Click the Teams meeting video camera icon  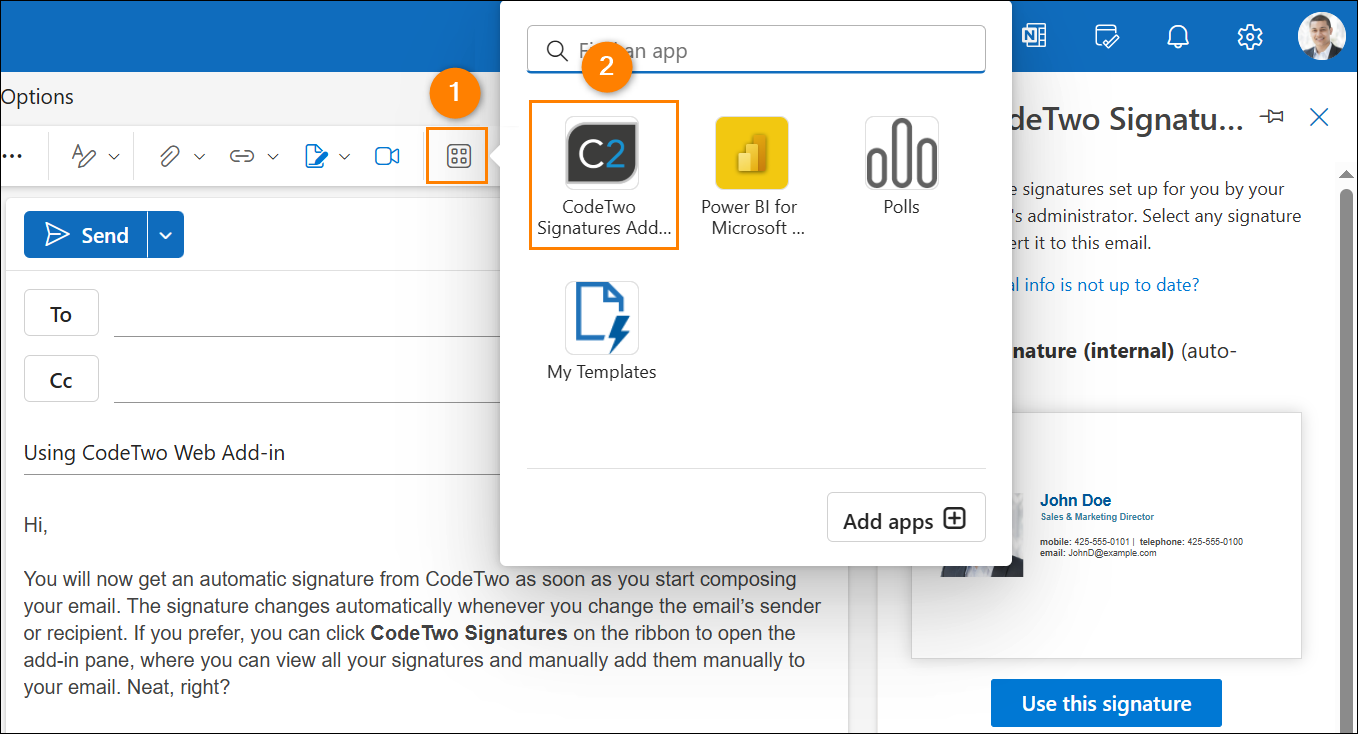(x=387, y=156)
